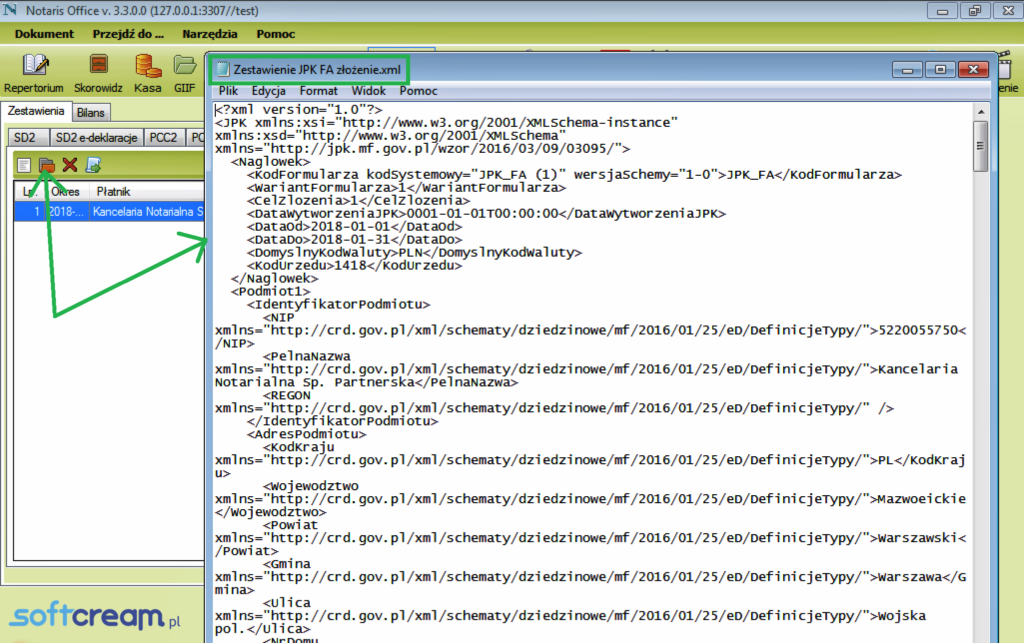Switch to the Zestawienia tab
Screen dimensions: 1024x643
(x=36, y=111)
